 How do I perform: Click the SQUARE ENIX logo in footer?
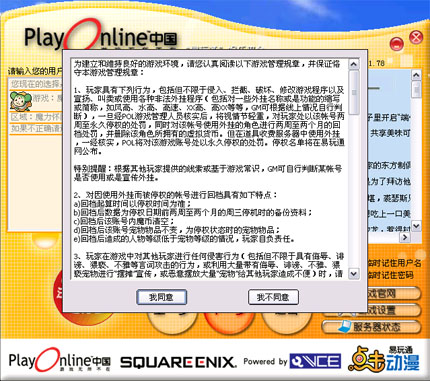pyautogui.click(x=178, y=362)
